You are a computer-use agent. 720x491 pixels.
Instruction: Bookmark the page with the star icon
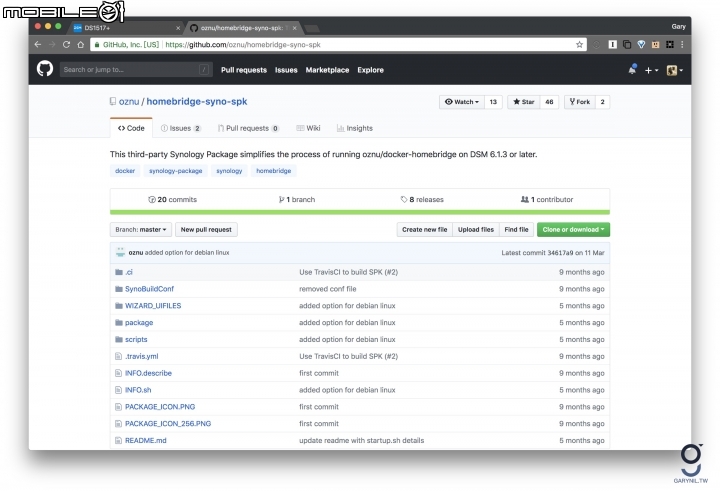(x=579, y=45)
